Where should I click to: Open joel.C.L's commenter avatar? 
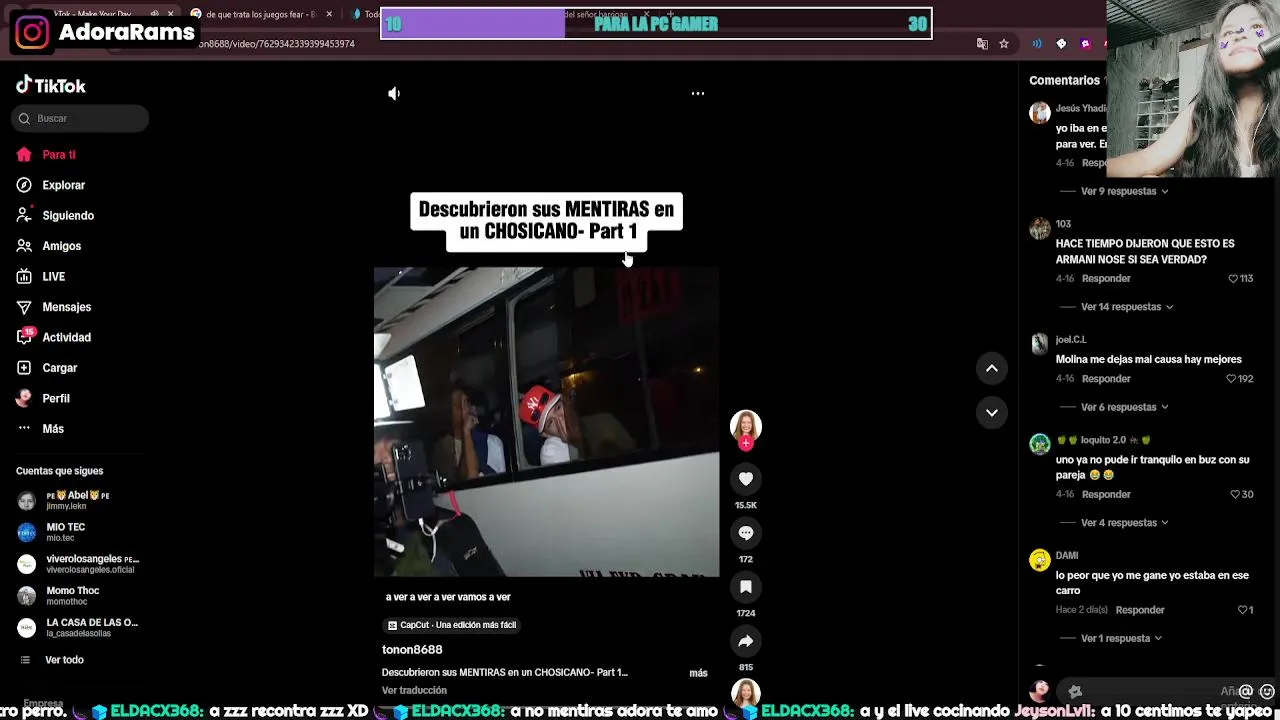coord(1040,344)
